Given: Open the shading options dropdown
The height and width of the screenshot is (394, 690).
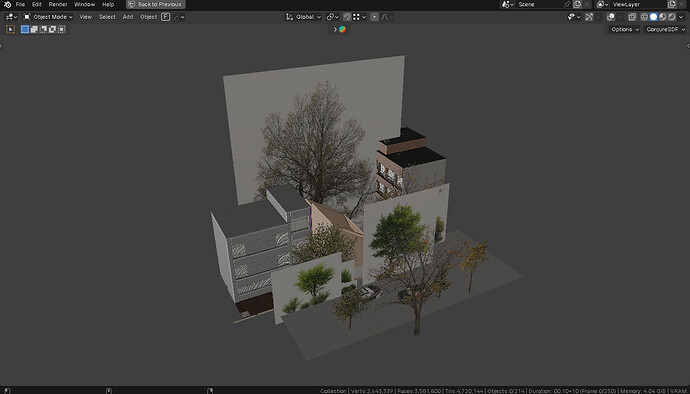Looking at the screenshot, I should coord(681,17).
